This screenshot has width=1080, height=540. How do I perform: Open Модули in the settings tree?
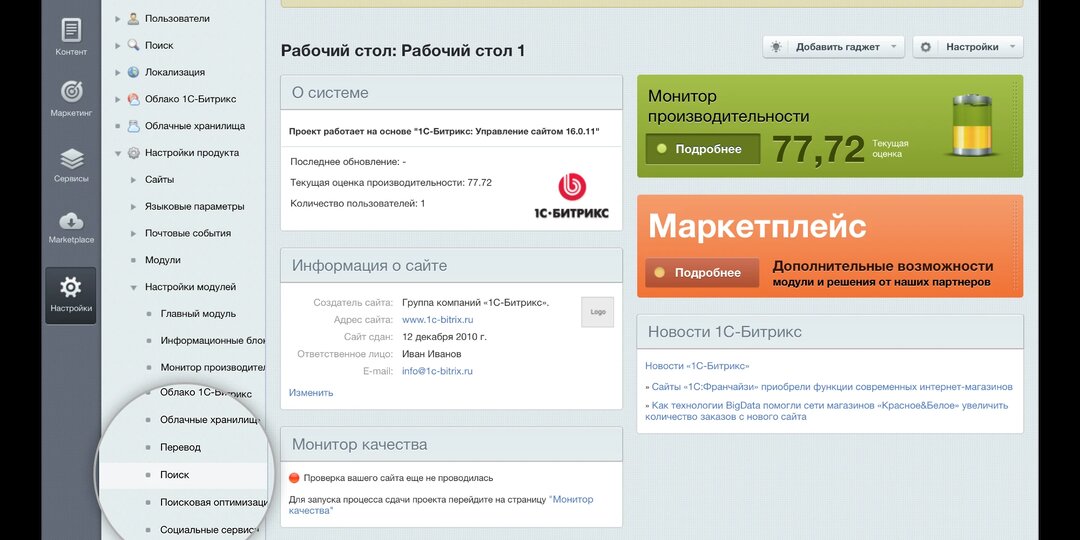click(x=163, y=260)
